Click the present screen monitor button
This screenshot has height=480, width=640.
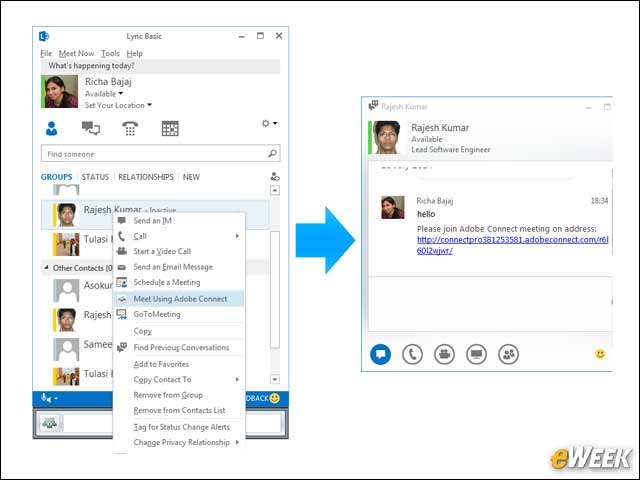click(476, 354)
